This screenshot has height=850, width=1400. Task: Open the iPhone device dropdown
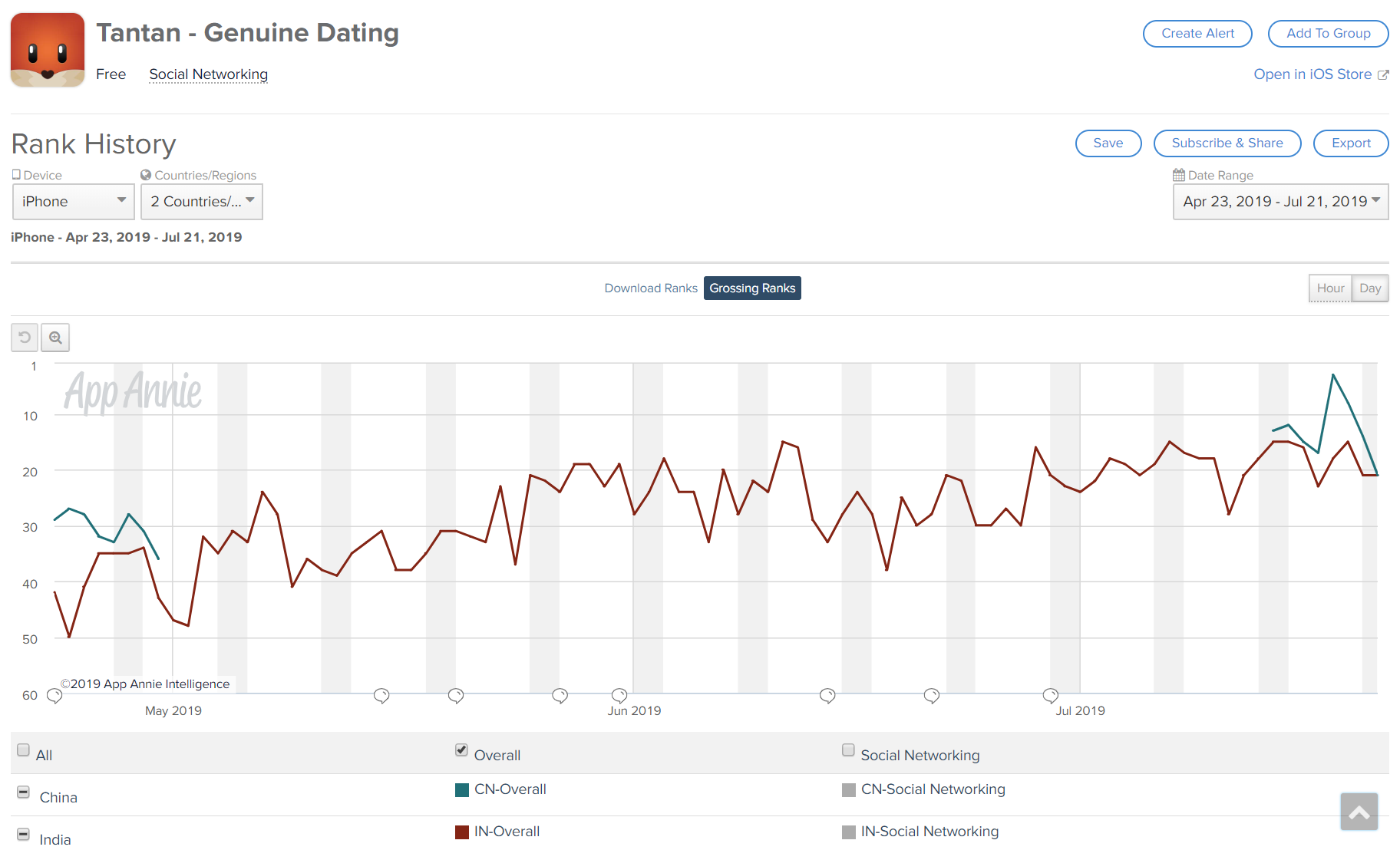point(74,202)
